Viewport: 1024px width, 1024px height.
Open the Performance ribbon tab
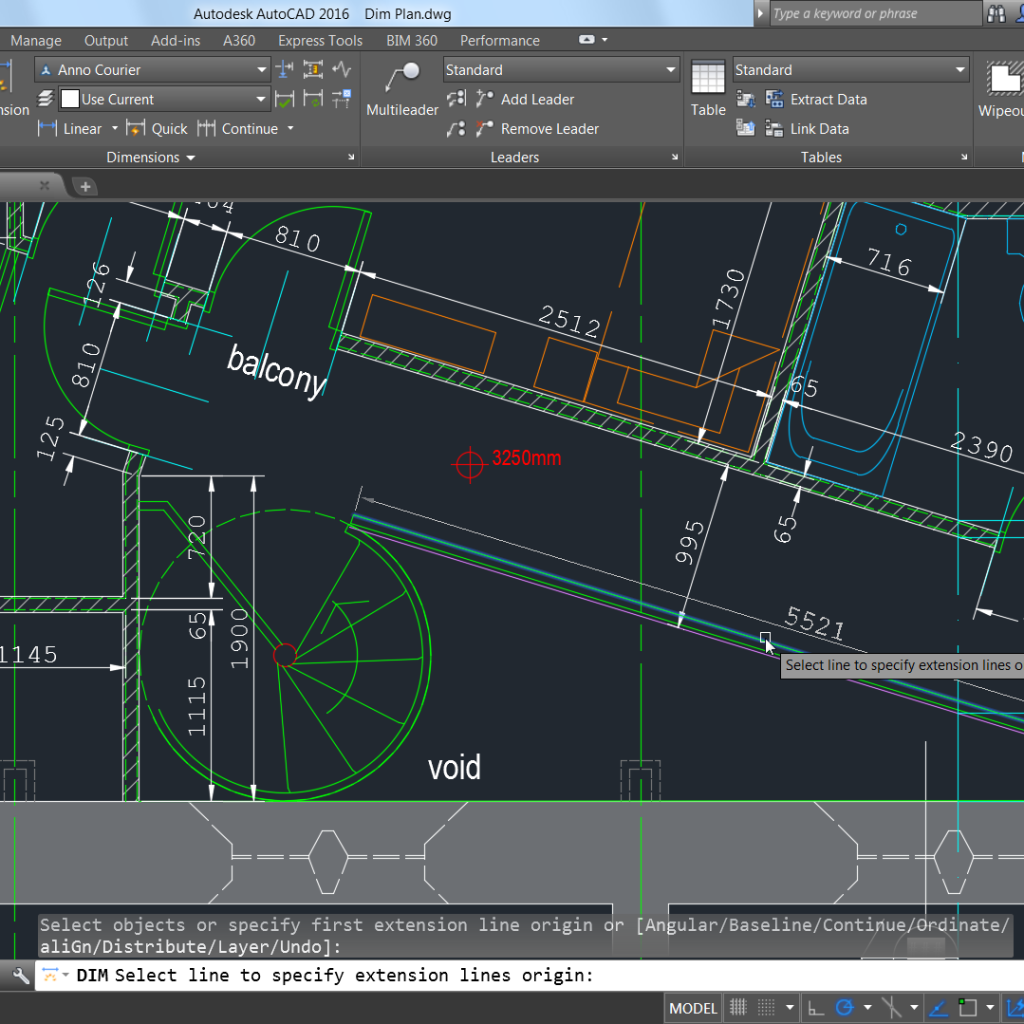(x=500, y=40)
